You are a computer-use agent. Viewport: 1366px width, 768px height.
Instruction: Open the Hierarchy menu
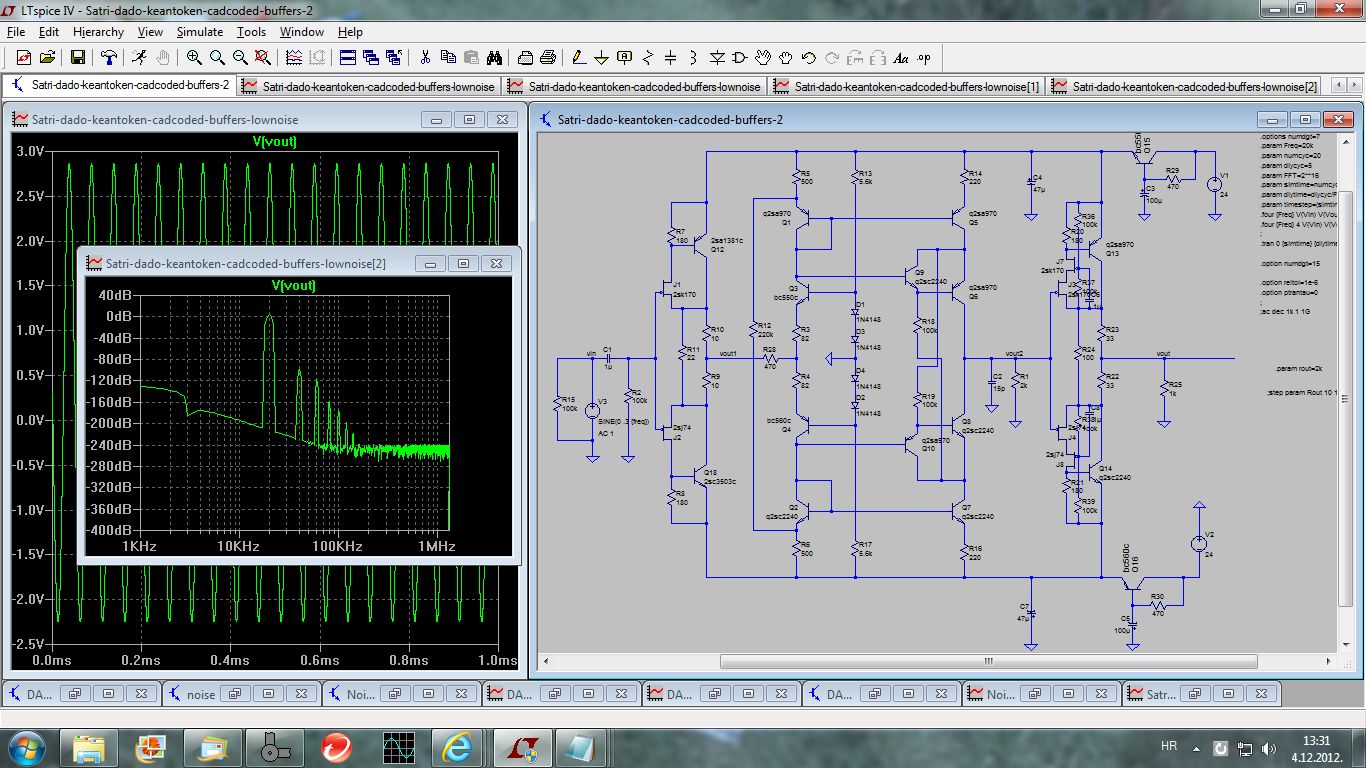pyautogui.click(x=98, y=32)
